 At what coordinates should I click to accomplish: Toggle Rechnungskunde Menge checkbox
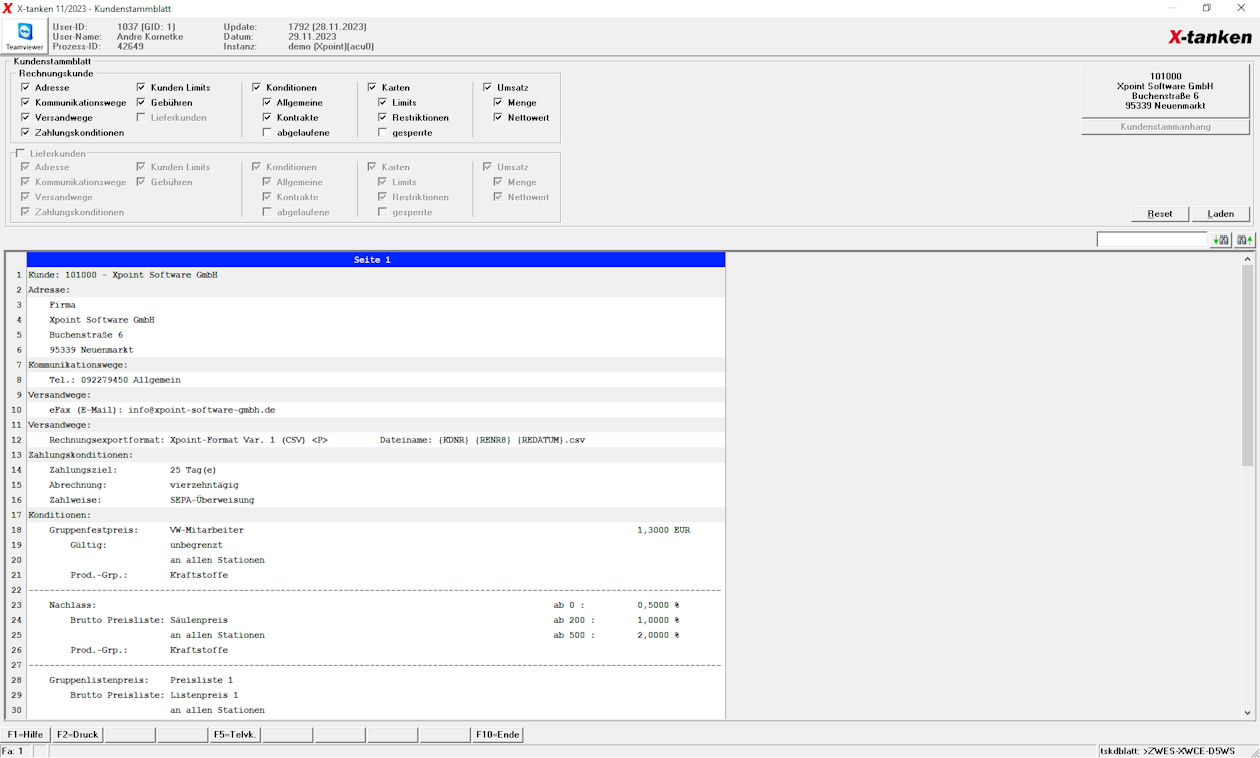pyautogui.click(x=499, y=103)
